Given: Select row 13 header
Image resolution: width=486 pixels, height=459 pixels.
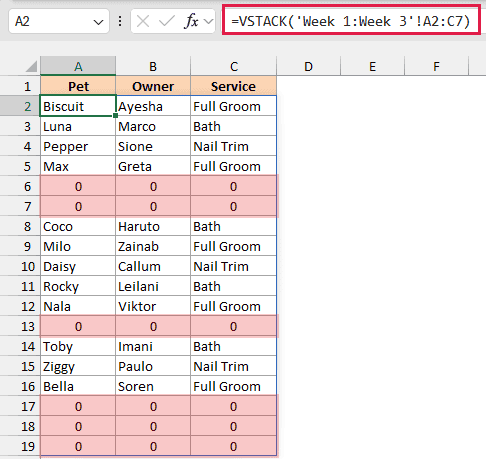Looking at the screenshot, I should 20,326.
